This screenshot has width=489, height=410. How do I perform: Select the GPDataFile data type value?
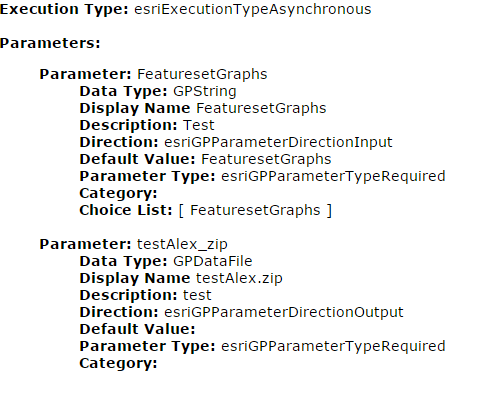(x=213, y=261)
